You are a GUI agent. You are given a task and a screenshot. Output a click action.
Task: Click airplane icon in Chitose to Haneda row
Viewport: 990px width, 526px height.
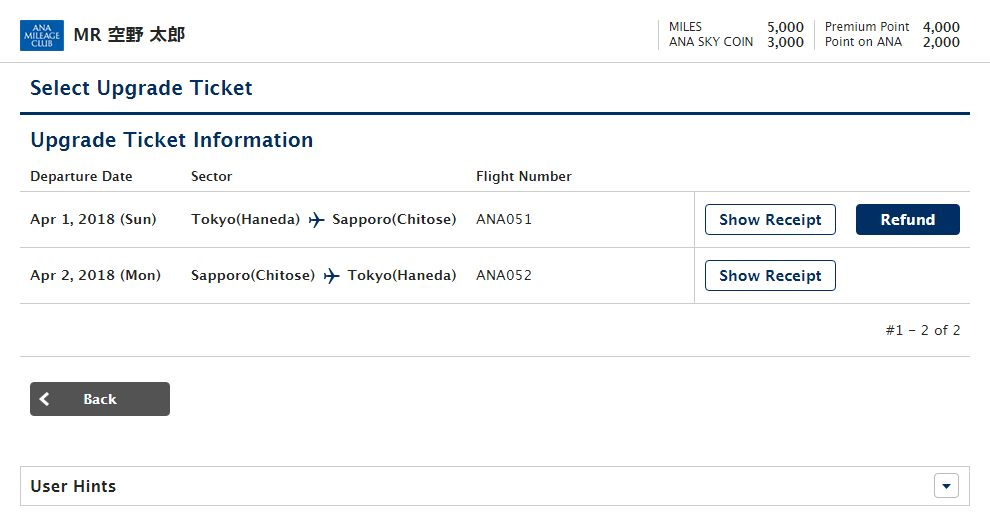[x=331, y=276]
